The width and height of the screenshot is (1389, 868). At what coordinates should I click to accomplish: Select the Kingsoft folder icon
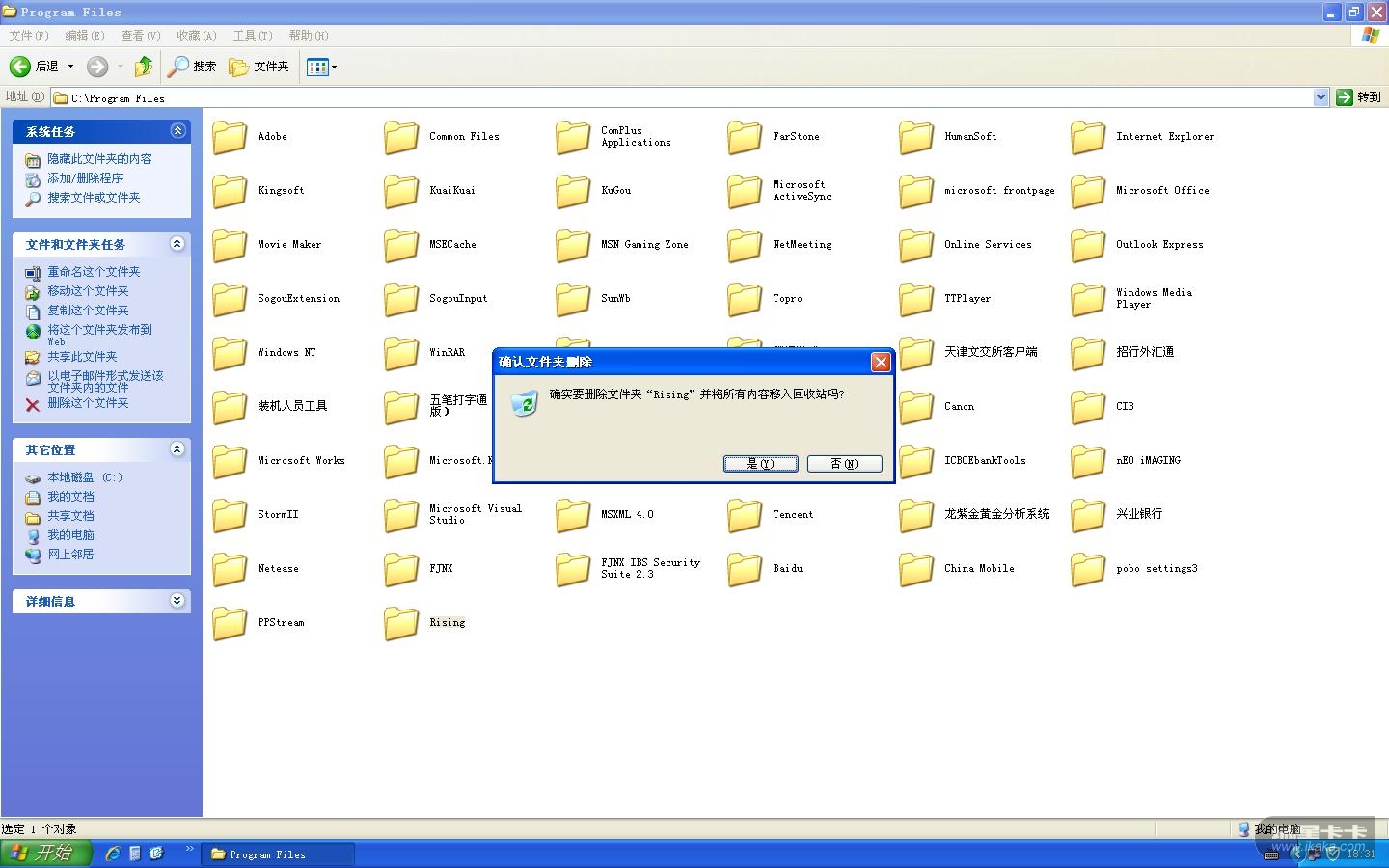[x=230, y=191]
